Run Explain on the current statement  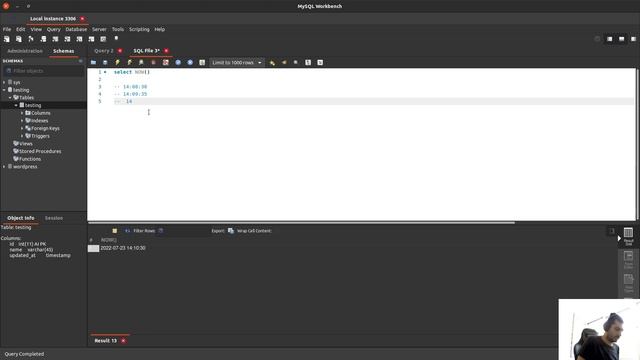point(141,62)
